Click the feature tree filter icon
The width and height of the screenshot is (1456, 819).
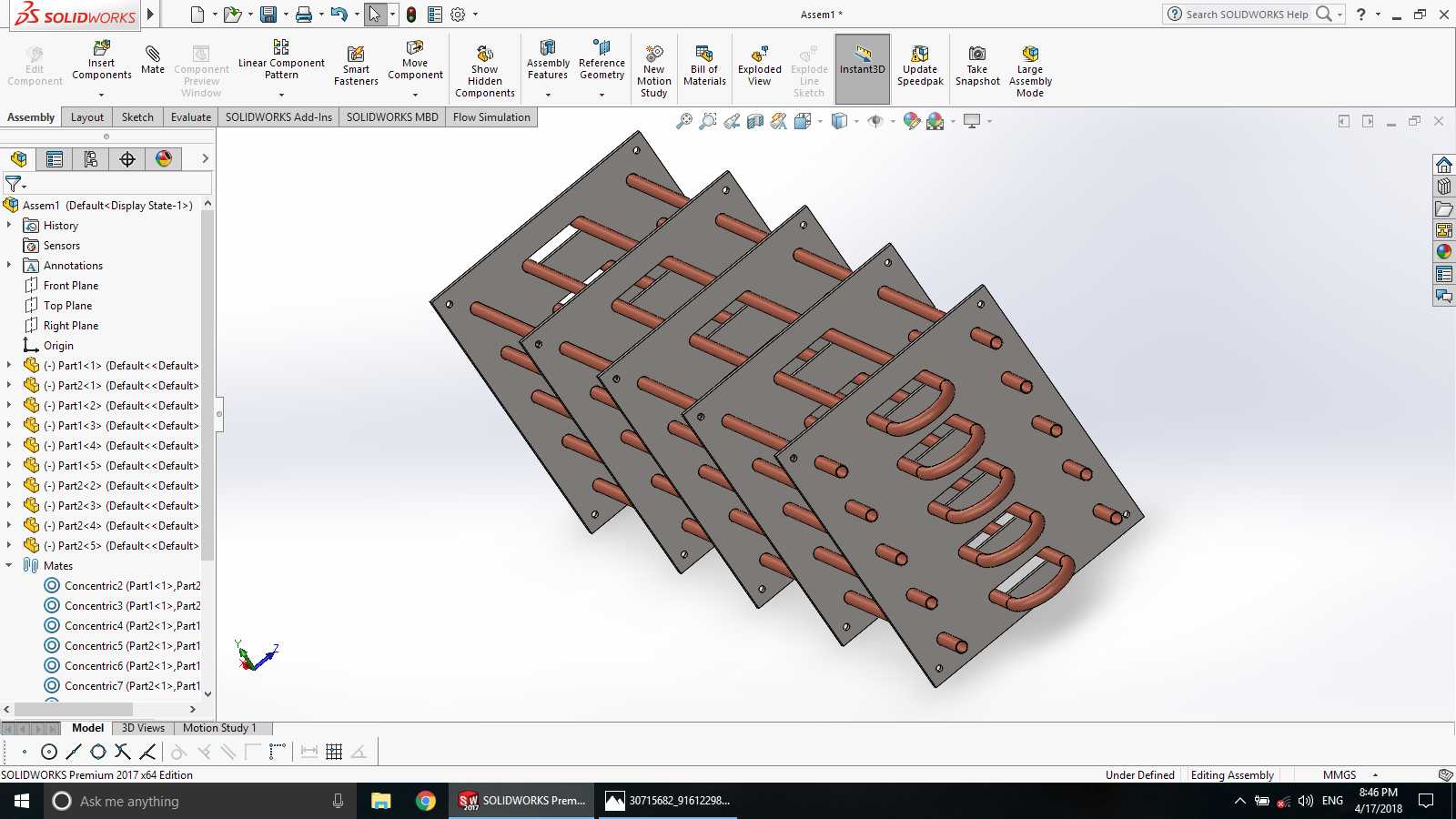14,184
